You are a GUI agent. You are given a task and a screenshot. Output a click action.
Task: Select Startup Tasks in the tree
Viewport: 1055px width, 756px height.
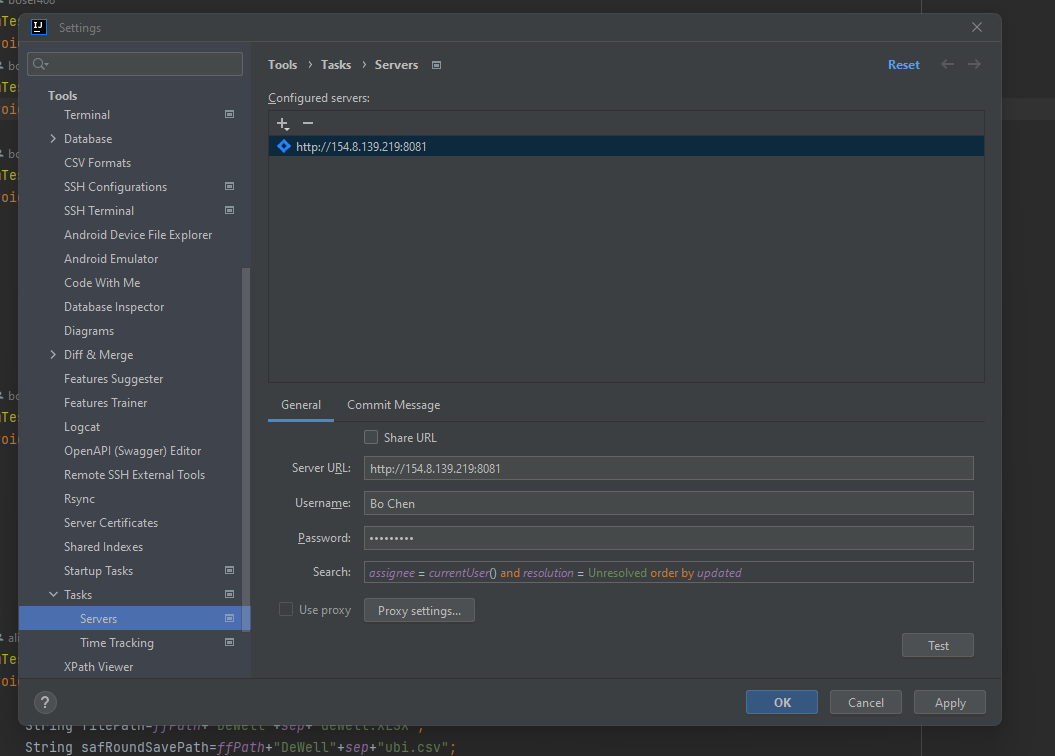pos(98,571)
